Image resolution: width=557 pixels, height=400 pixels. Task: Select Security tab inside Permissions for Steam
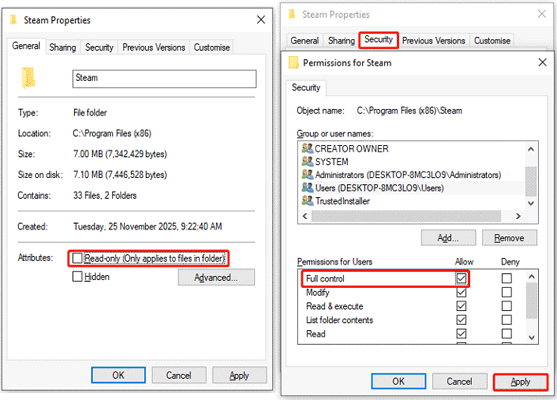tap(306, 87)
